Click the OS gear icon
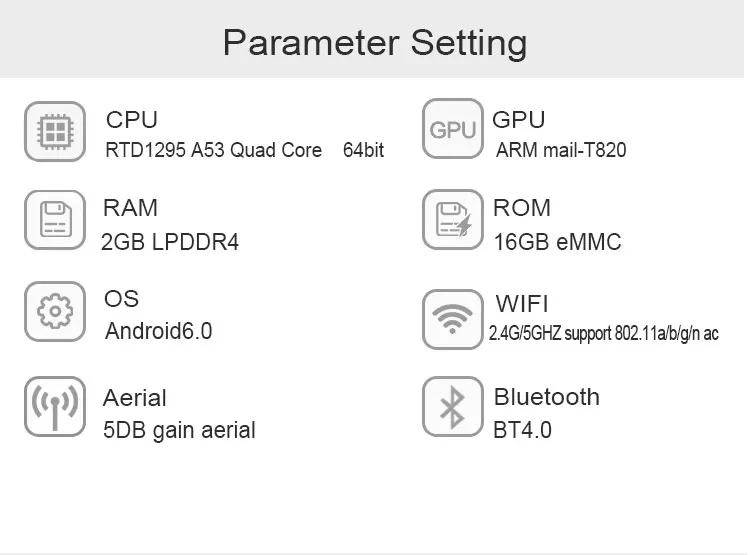The image size is (750, 555). pos(55,311)
